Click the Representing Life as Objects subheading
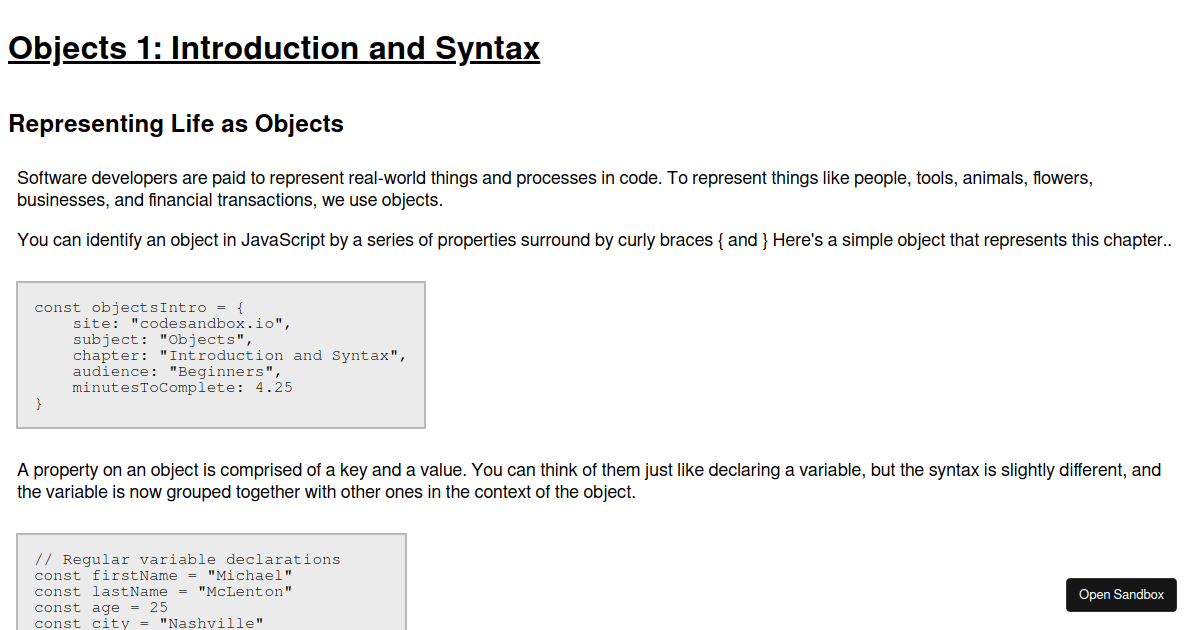 (x=176, y=123)
